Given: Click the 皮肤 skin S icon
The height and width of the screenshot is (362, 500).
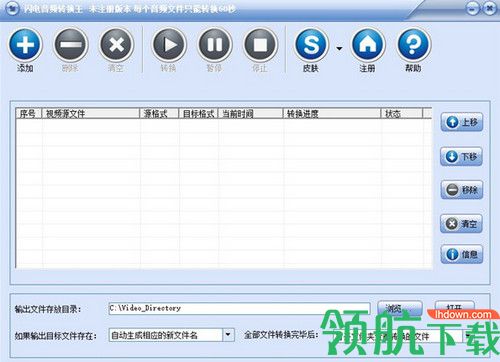Looking at the screenshot, I should [x=311, y=44].
